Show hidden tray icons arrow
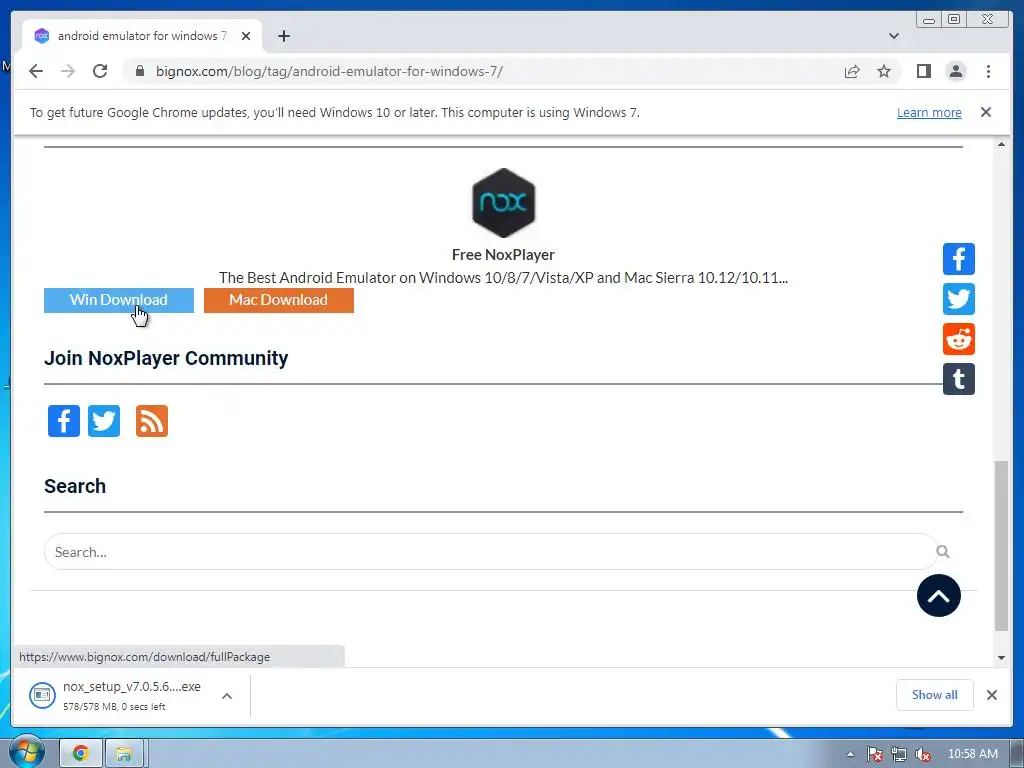 (x=850, y=754)
